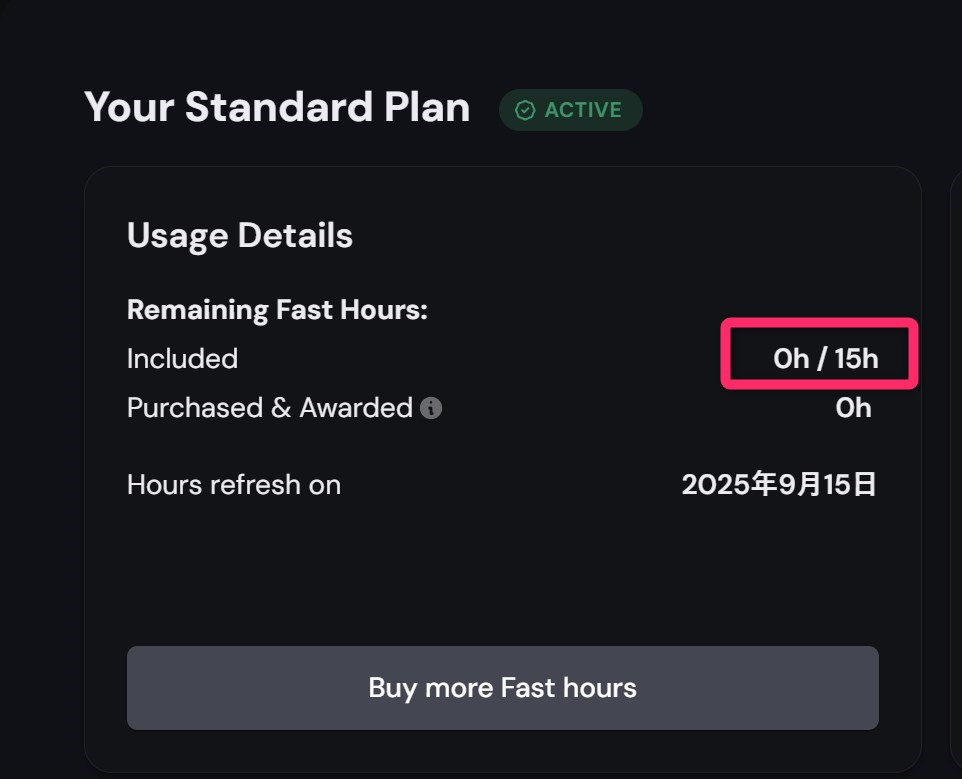Click the pink highlight box border
Viewport: 962px width, 779px height.
click(819, 321)
